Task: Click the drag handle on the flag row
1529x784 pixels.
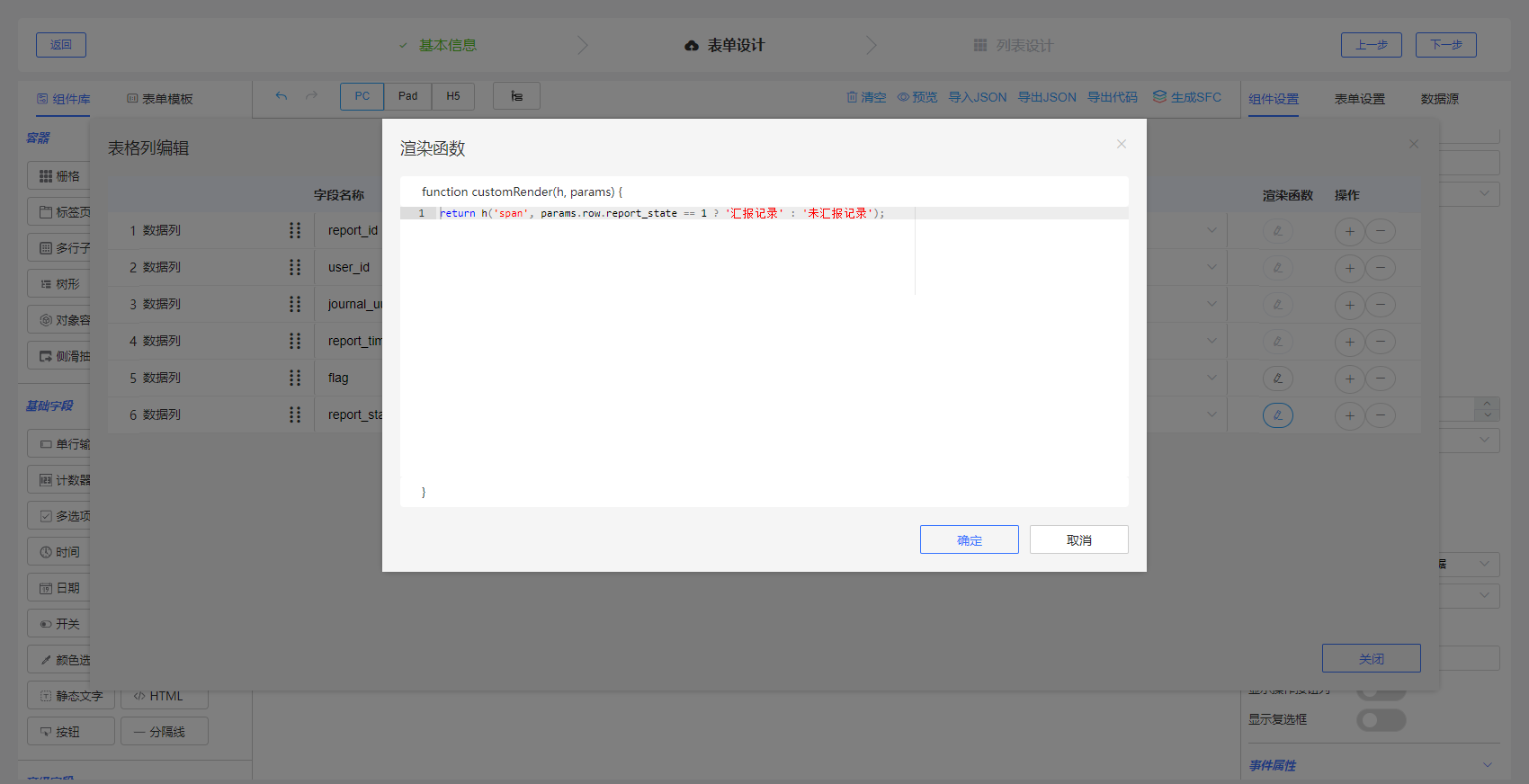Action: pyautogui.click(x=295, y=378)
